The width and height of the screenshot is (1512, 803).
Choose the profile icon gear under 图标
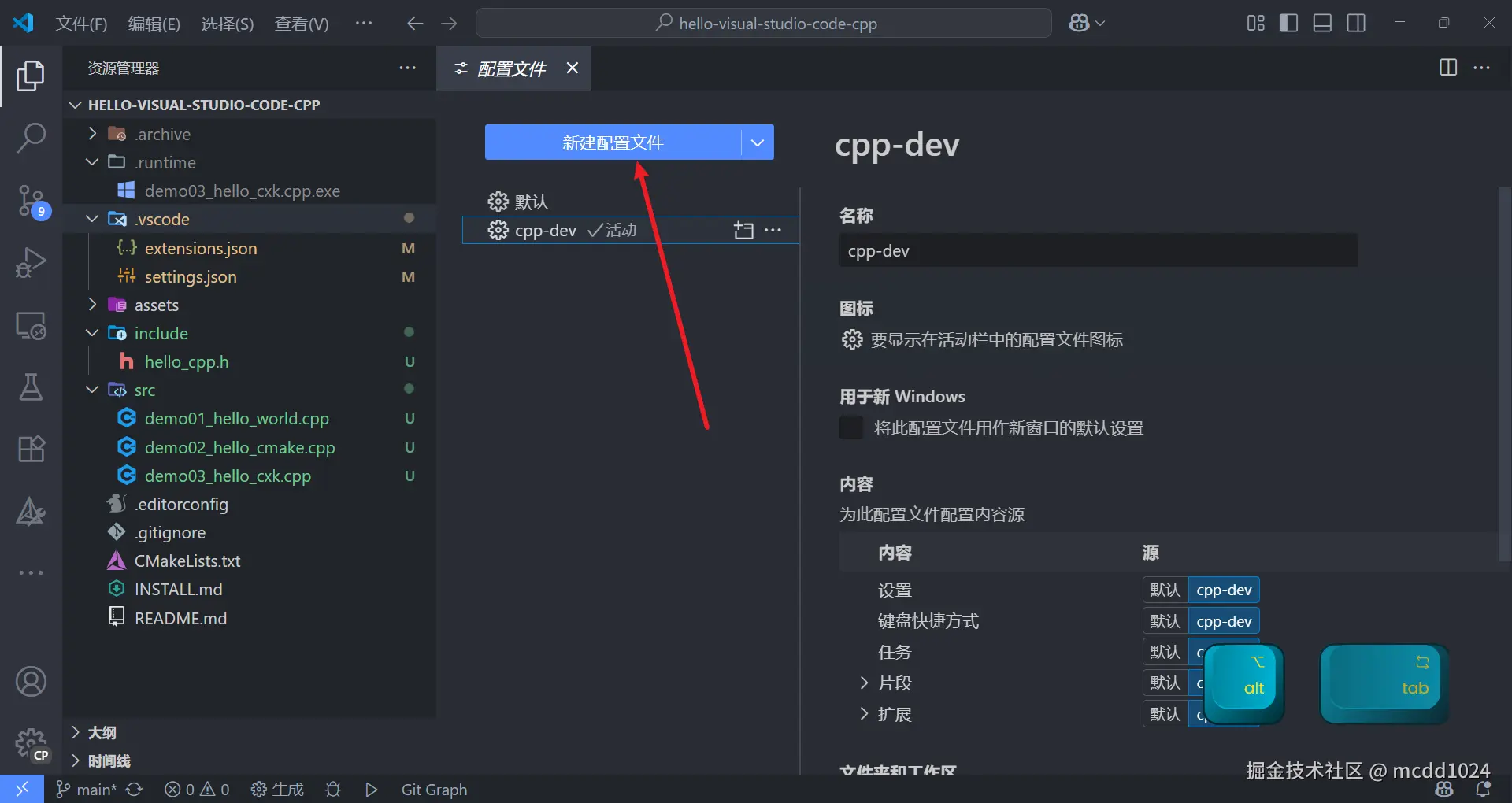coord(852,339)
